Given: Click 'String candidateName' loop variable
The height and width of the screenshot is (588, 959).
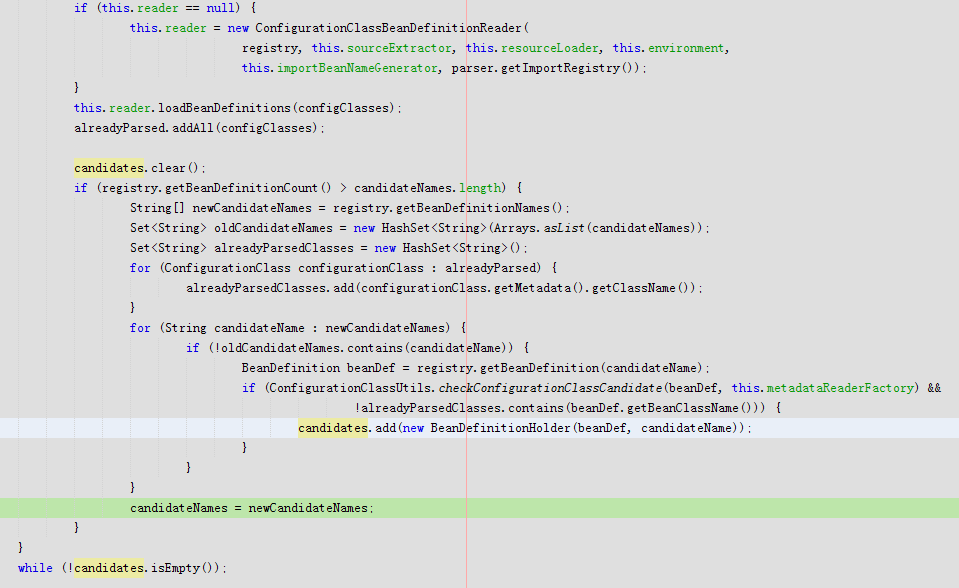Looking at the screenshot, I should tap(234, 328).
